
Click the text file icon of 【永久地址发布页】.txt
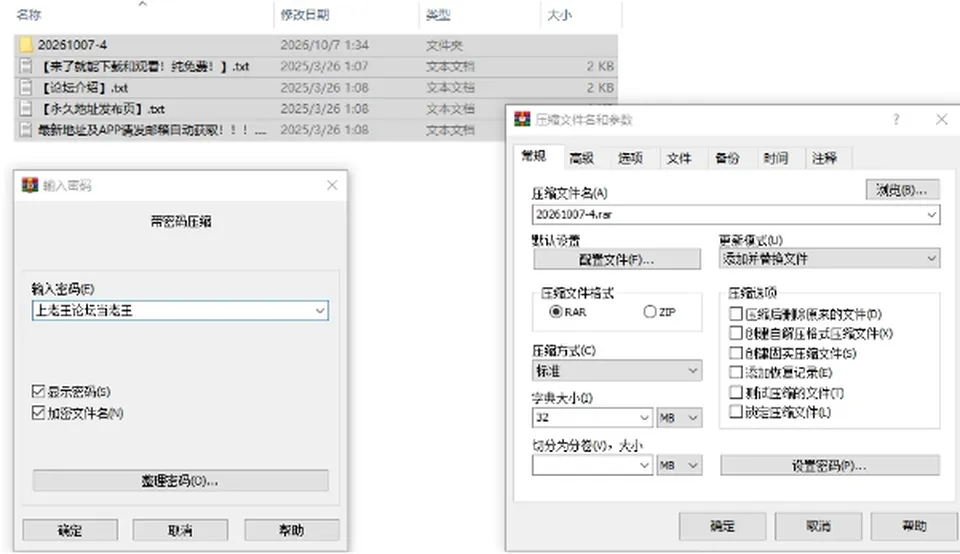pos(26,109)
